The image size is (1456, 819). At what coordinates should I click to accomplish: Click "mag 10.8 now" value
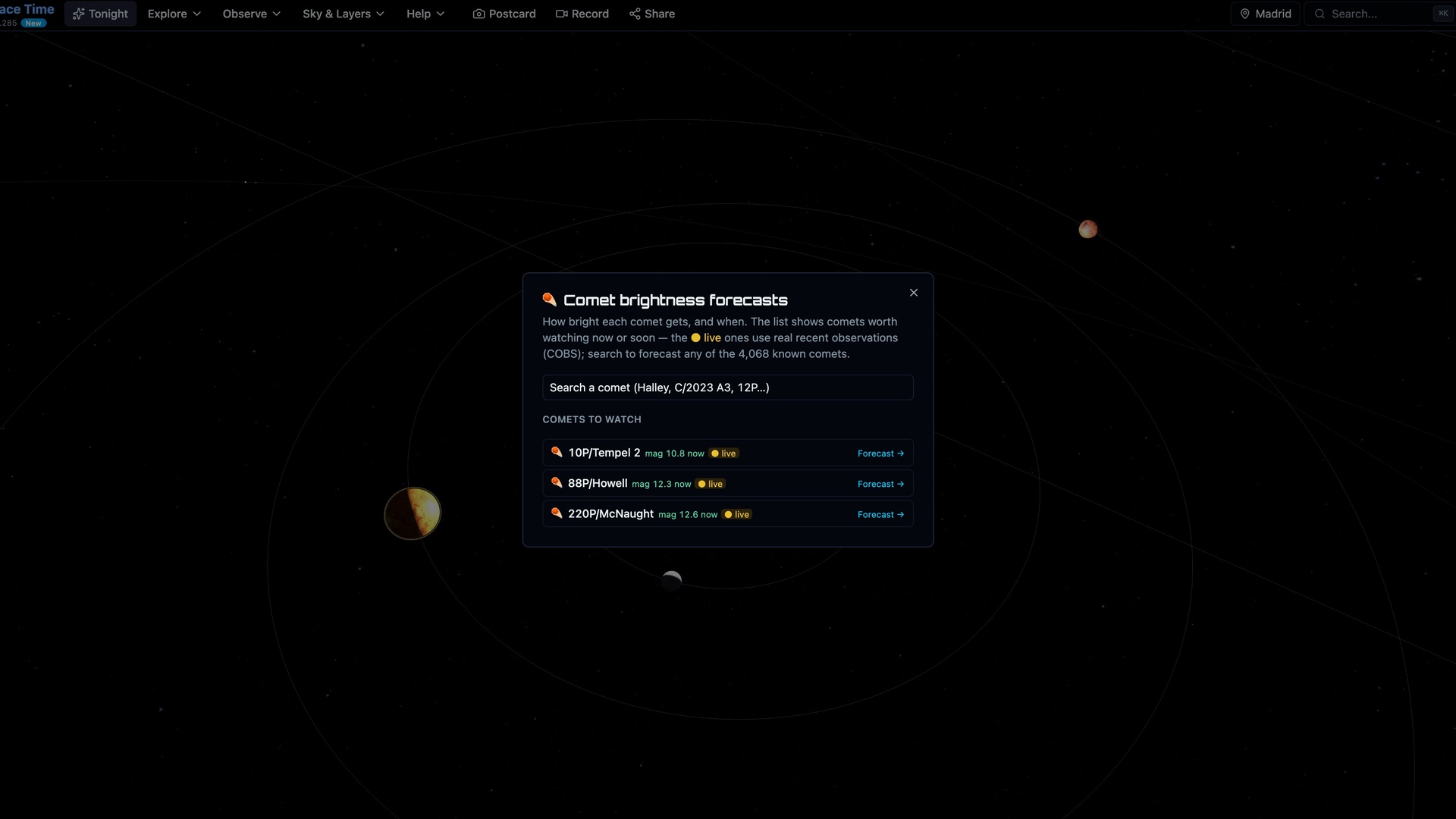[x=674, y=453]
